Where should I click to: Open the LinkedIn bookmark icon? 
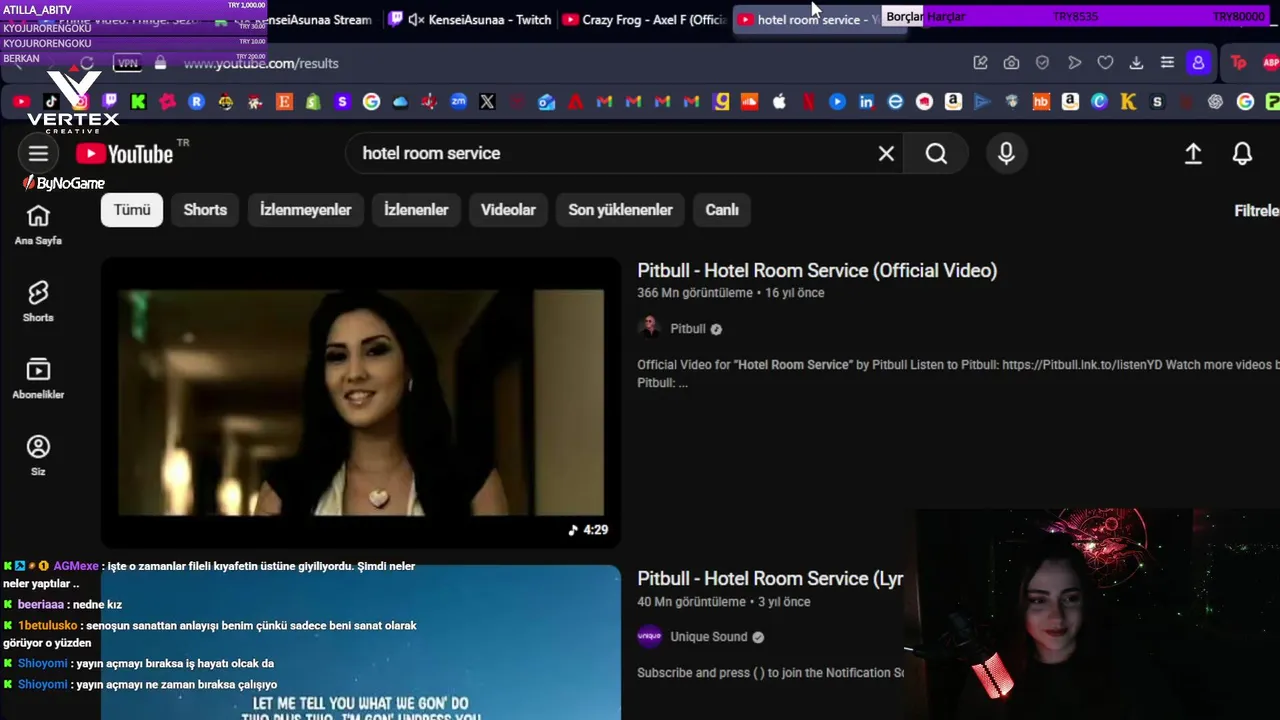click(x=866, y=101)
